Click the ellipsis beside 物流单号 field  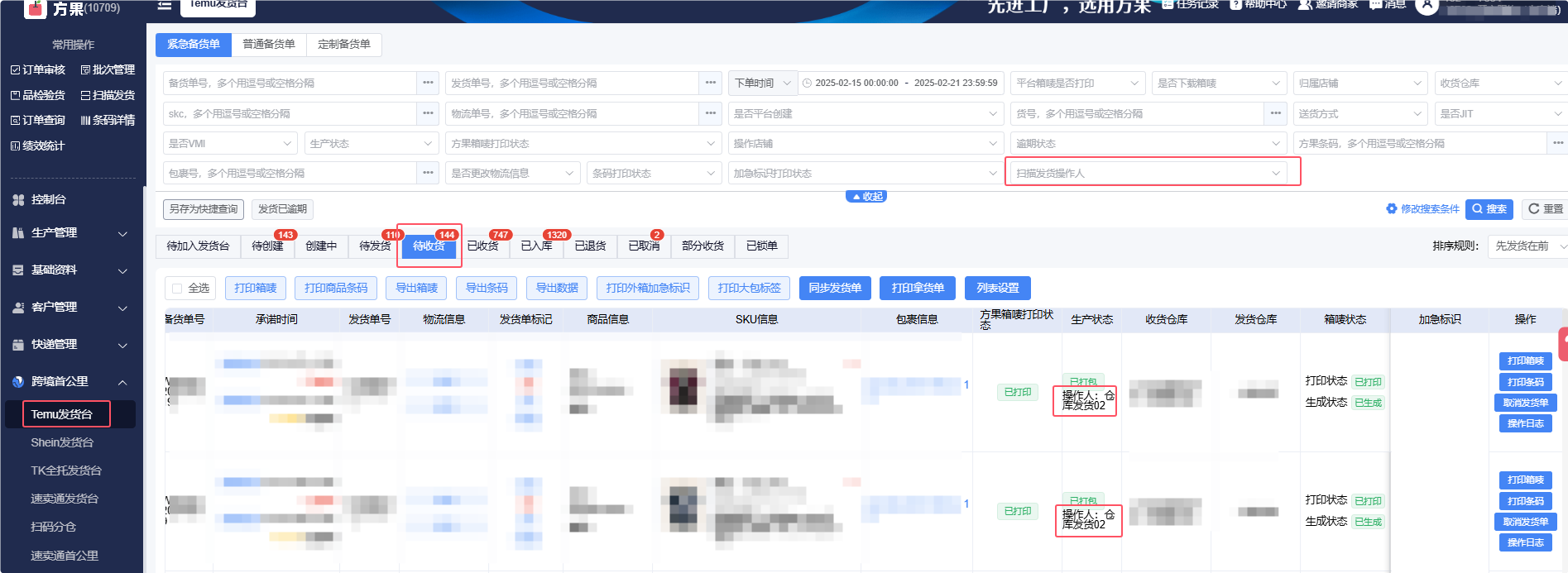pyautogui.click(x=711, y=113)
